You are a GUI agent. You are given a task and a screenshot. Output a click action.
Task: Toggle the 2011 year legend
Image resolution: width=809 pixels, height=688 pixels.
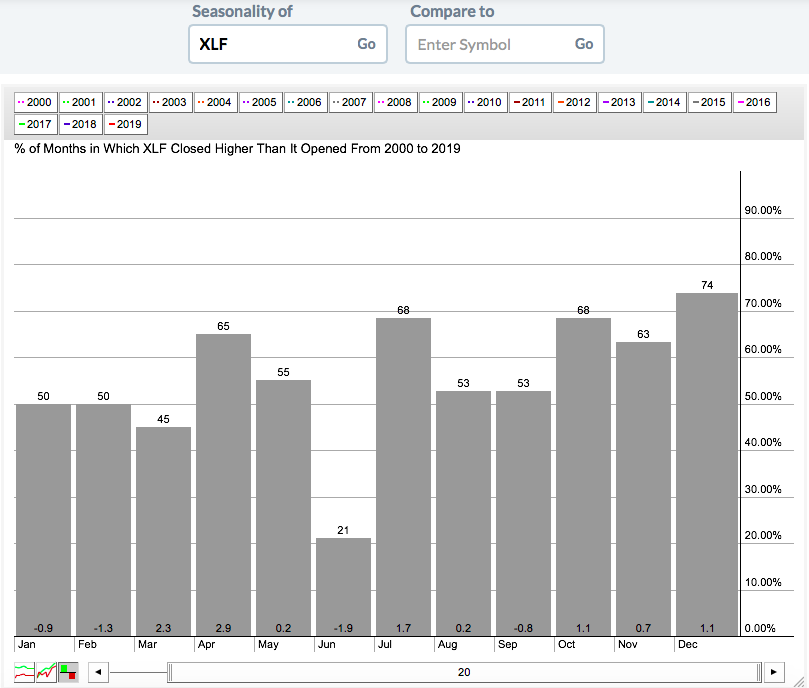click(x=530, y=102)
